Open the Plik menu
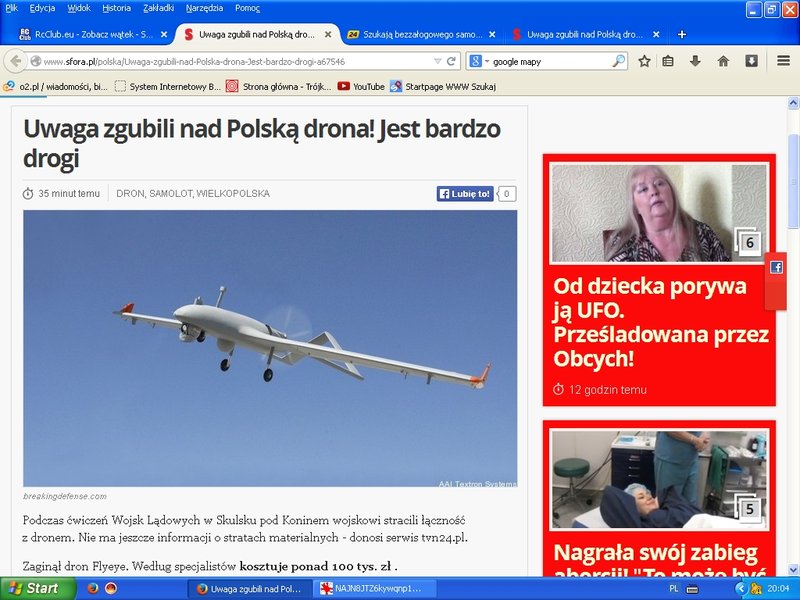800x600 pixels. pyautogui.click(x=11, y=8)
